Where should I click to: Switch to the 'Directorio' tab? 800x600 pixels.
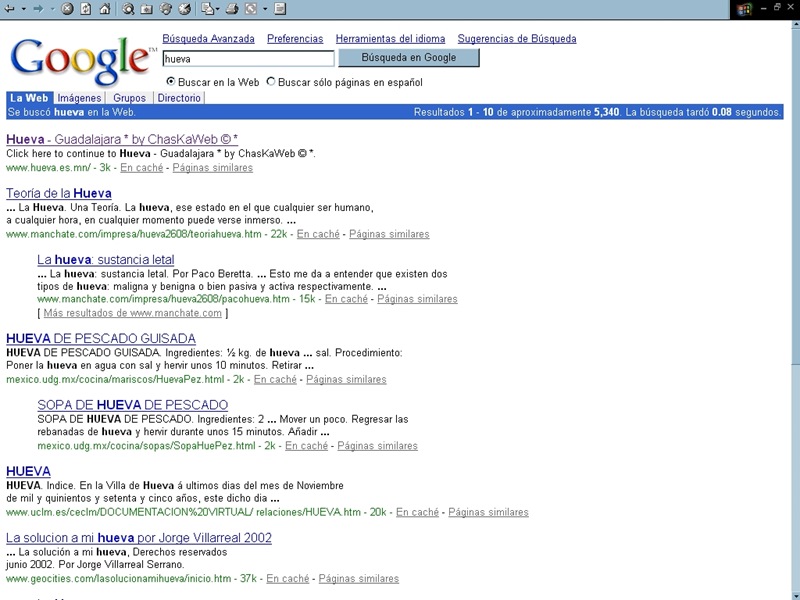pyautogui.click(x=179, y=98)
